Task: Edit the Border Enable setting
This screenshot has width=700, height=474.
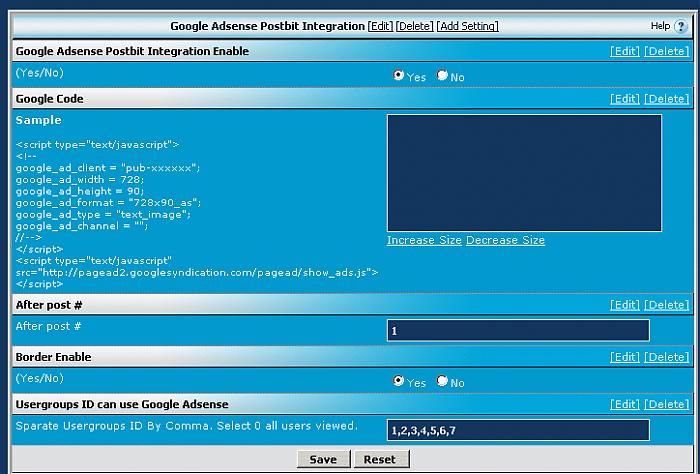Action: pyautogui.click(x=625, y=357)
